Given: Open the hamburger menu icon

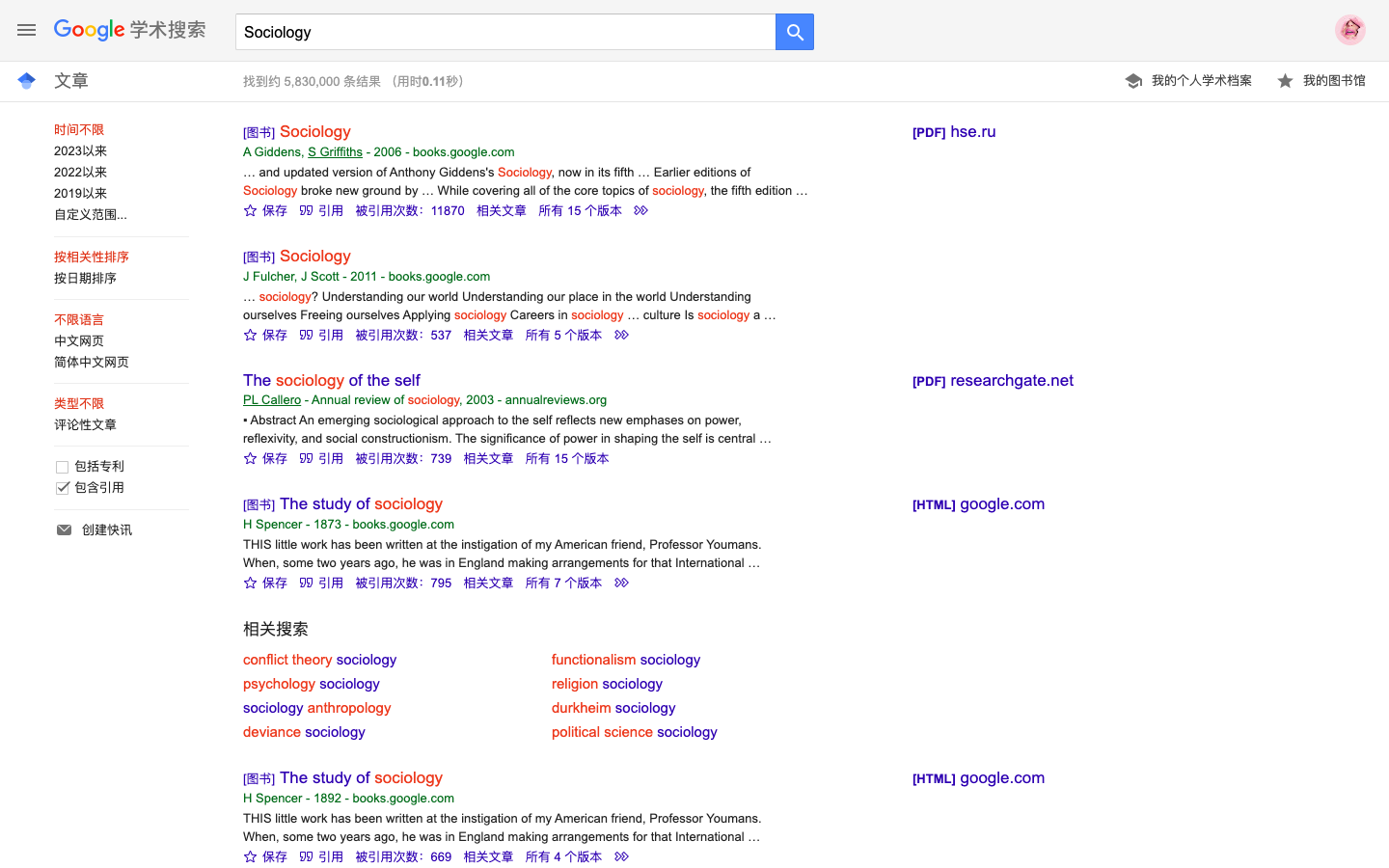Looking at the screenshot, I should 26,30.
